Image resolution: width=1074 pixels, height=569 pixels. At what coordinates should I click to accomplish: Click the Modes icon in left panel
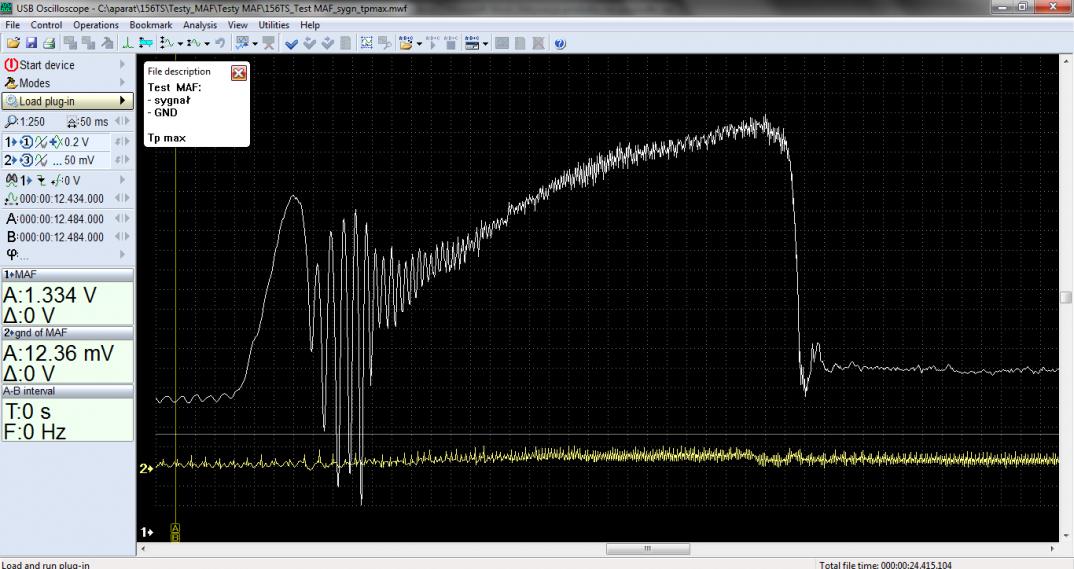click(x=12, y=83)
